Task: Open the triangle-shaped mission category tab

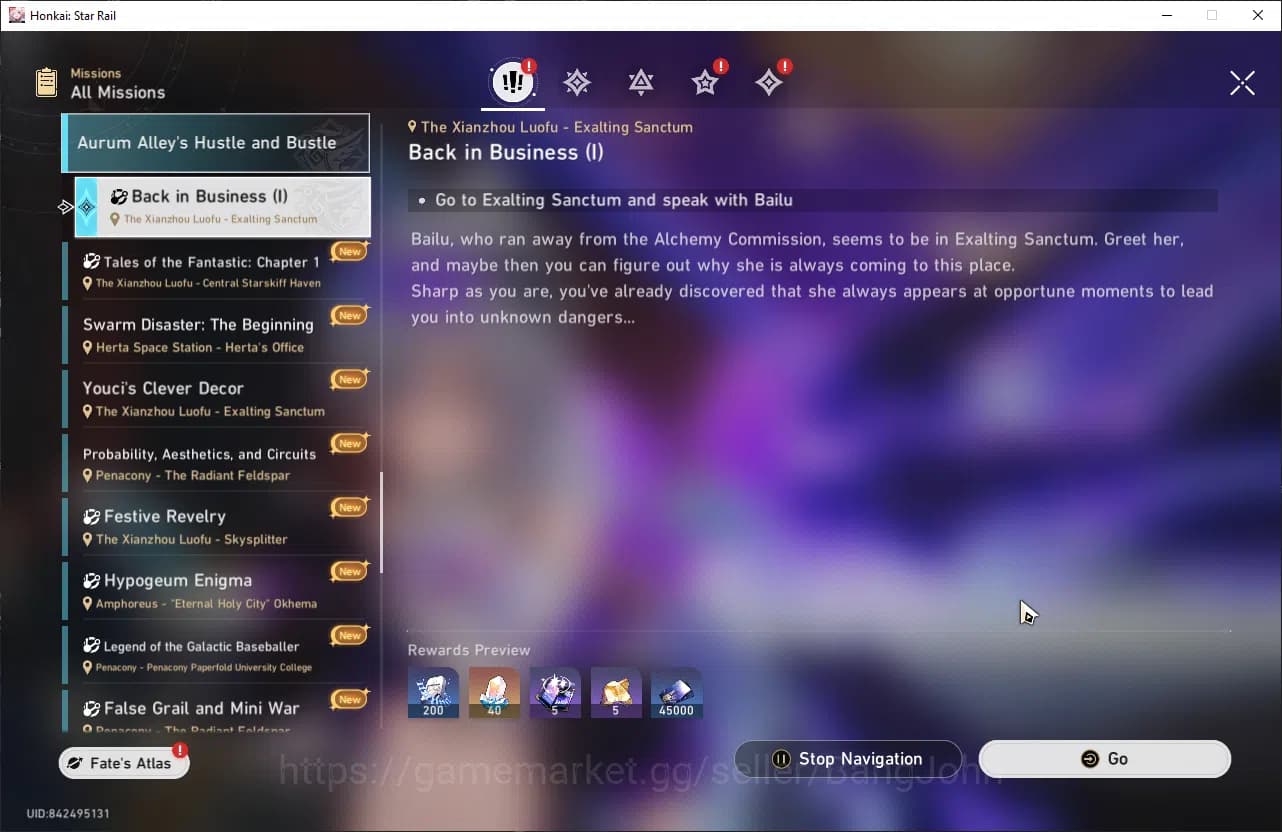Action: (x=641, y=83)
